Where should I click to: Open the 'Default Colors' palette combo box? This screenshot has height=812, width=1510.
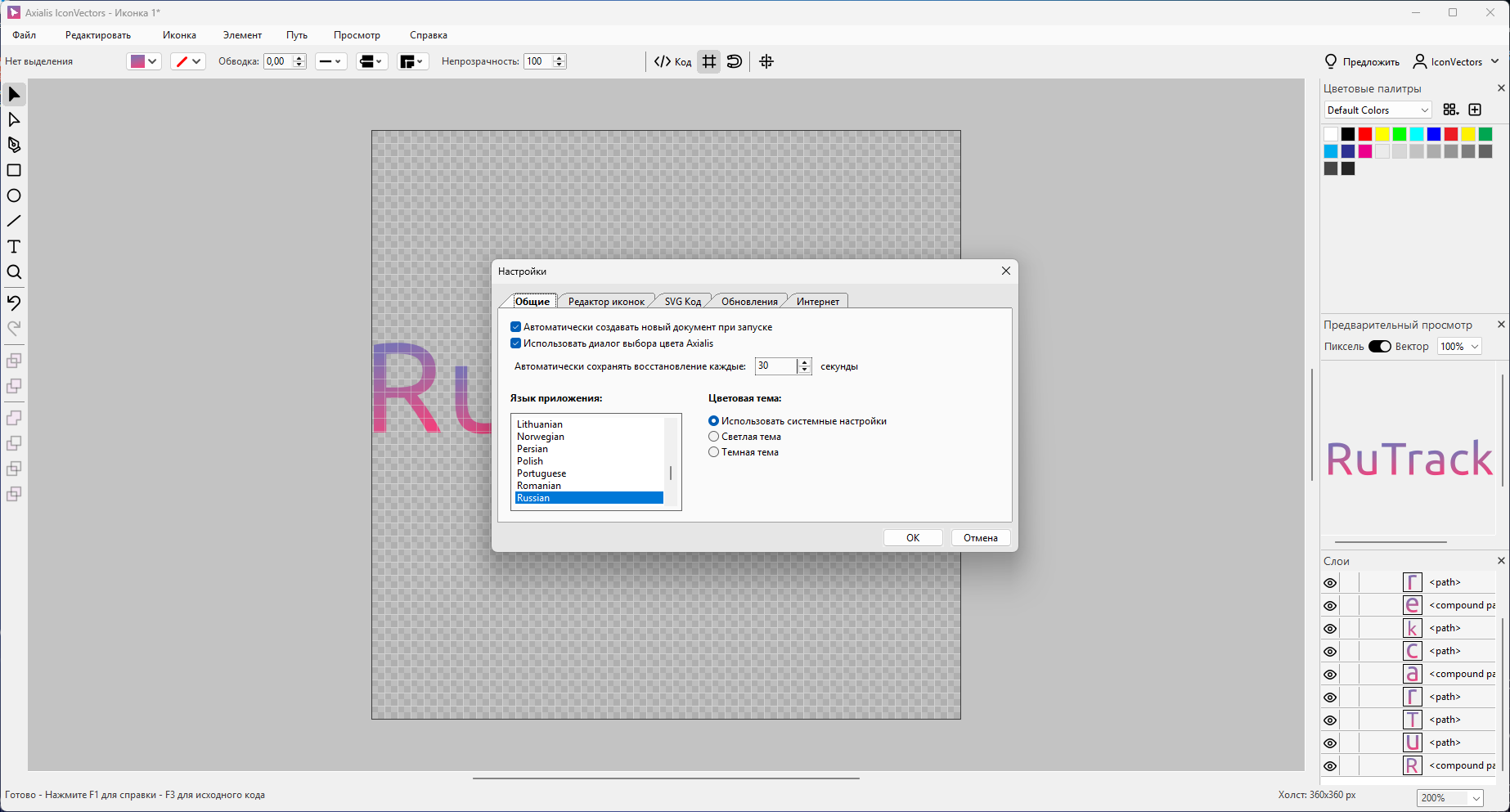(1377, 110)
